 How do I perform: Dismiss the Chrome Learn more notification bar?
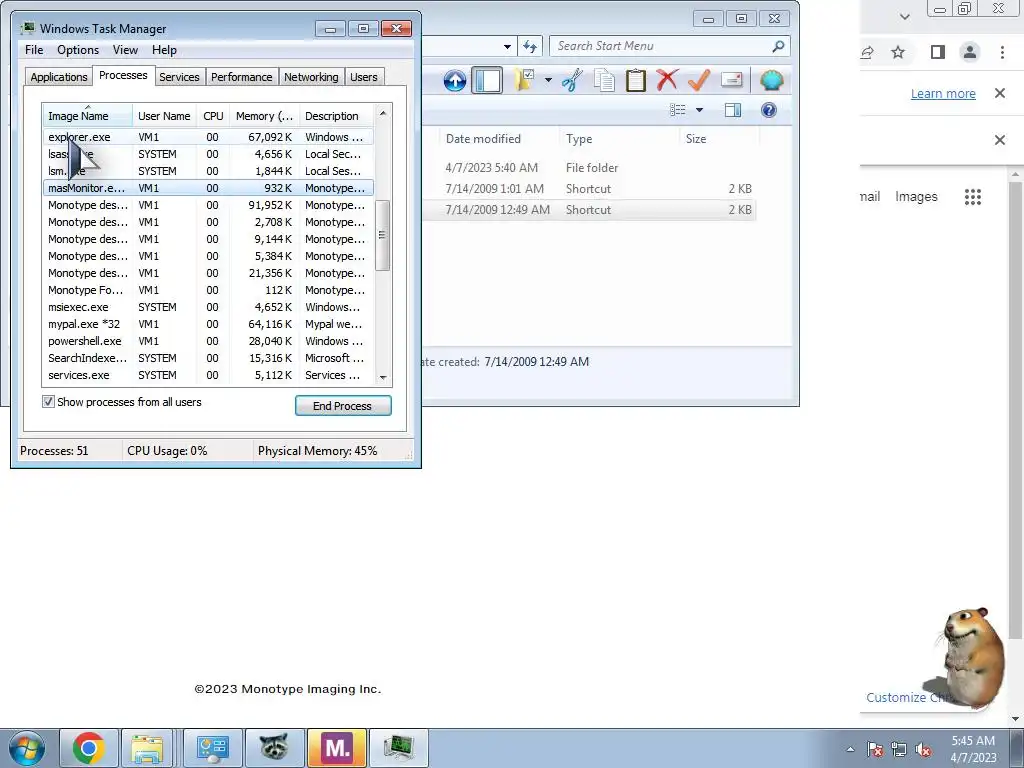(999, 93)
